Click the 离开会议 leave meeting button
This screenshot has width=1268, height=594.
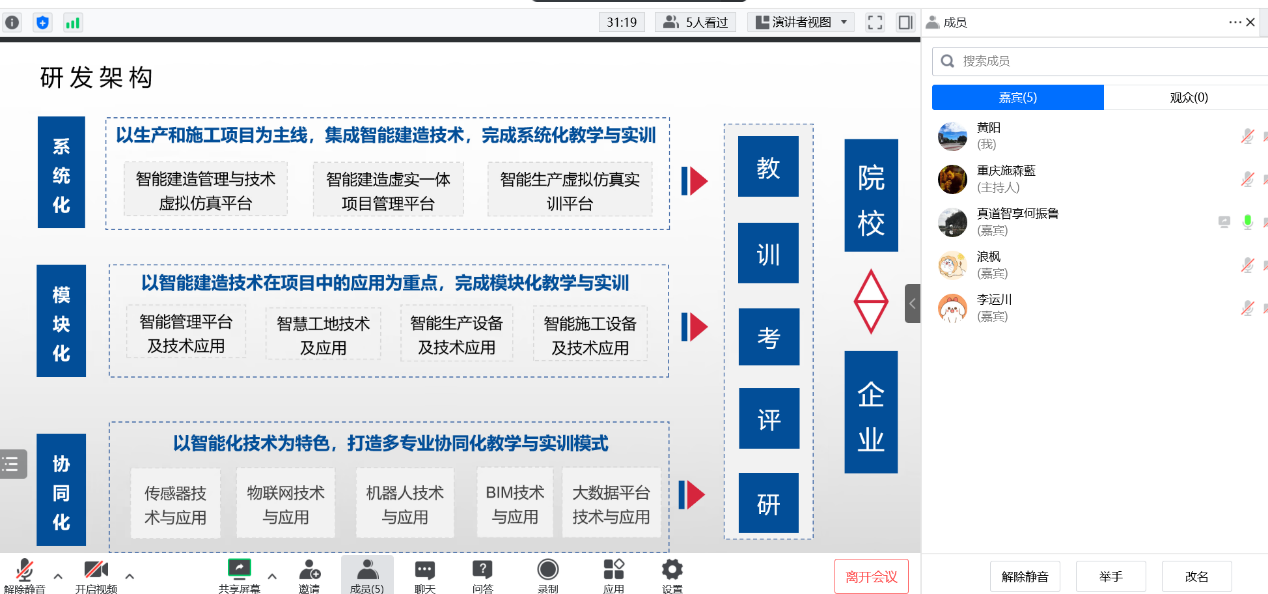click(x=871, y=576)
